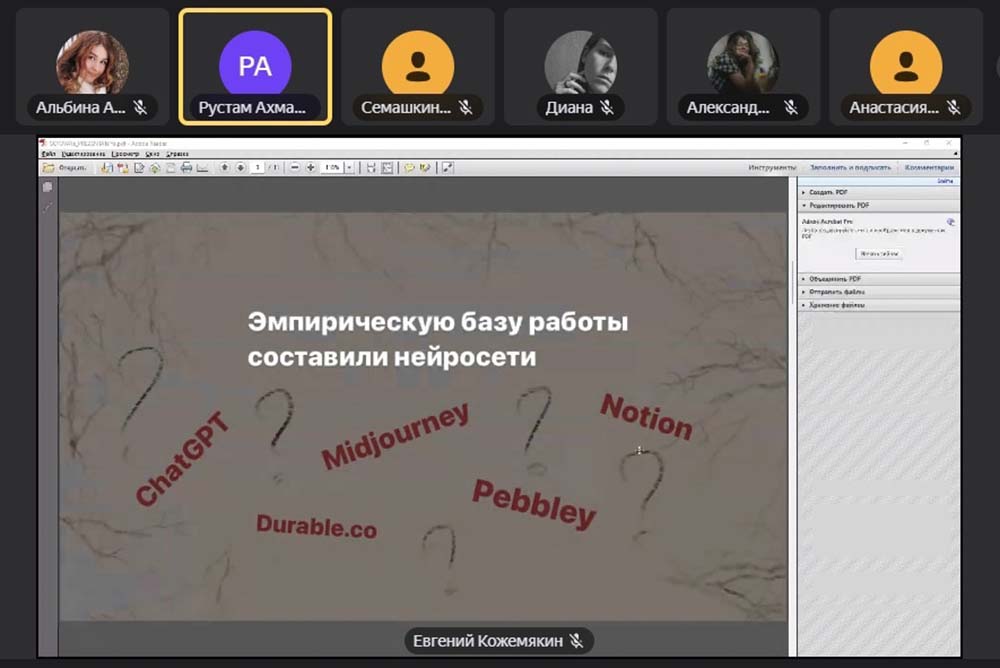Image resolution: width=1000 pixels, height=668 pixels.
Task: Zoom in with the plus icon
Action: (312, 168)
